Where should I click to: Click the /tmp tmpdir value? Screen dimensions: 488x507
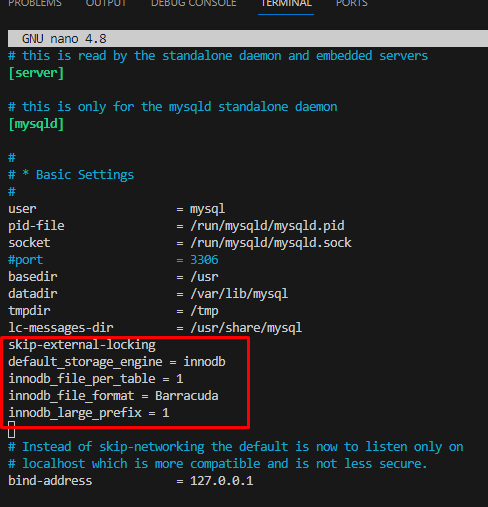pos(204,311)
